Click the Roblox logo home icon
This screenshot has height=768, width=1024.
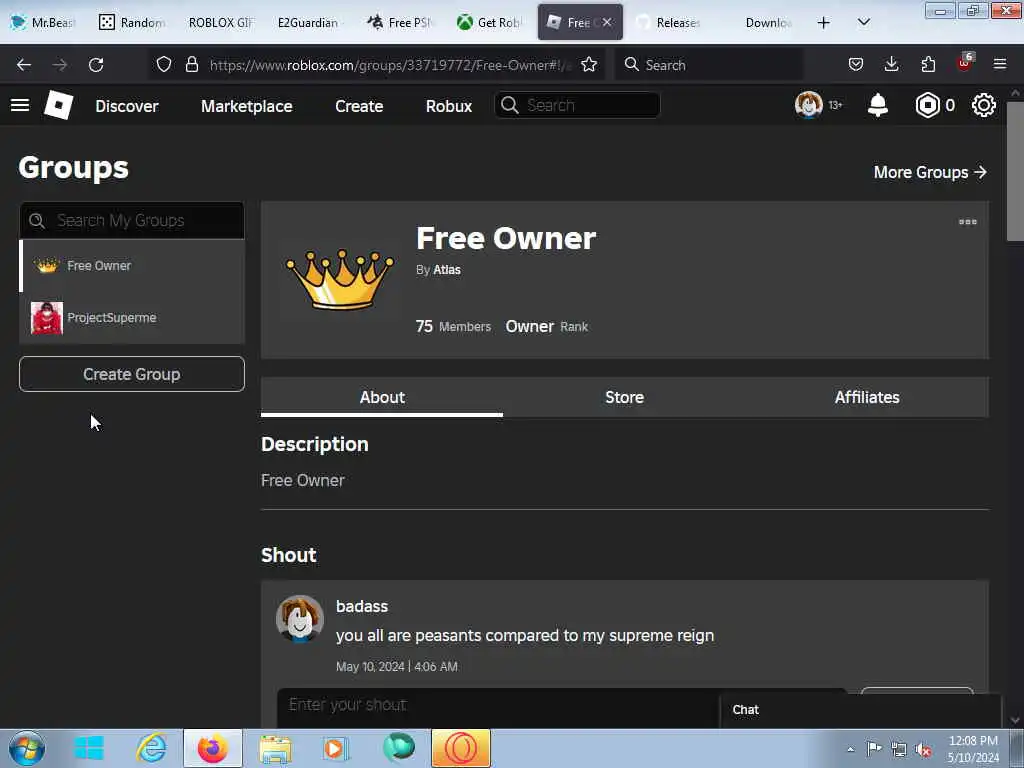[58, 105]
